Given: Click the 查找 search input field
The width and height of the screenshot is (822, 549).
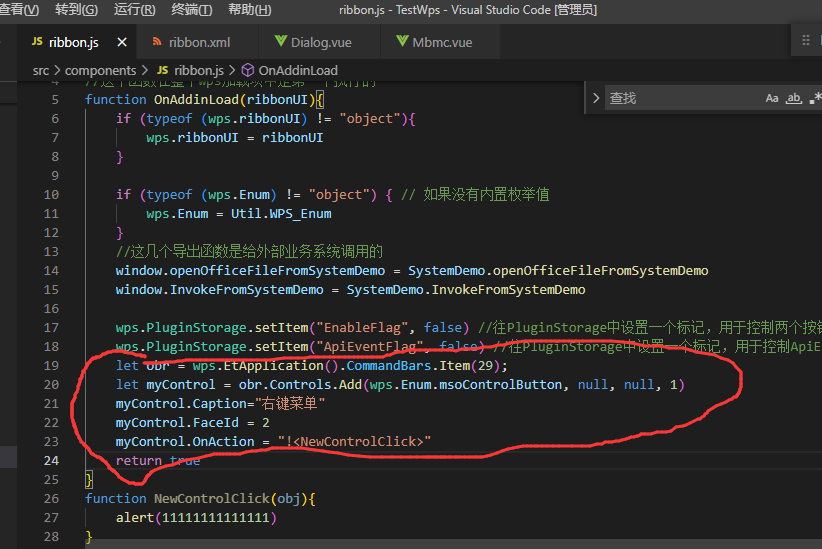Looking at the screenshot, I should pos(680,98).
